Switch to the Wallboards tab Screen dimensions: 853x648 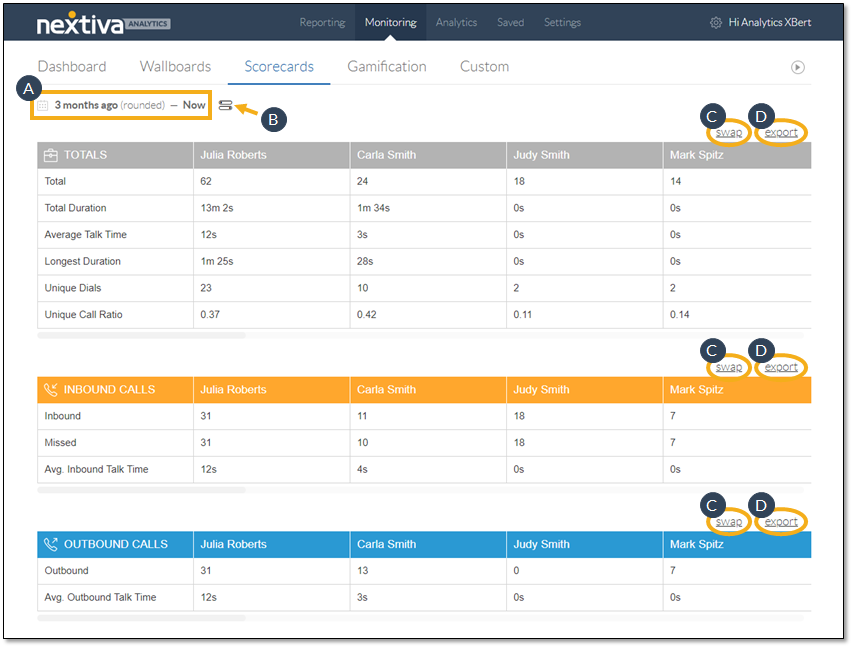[175, 67]
